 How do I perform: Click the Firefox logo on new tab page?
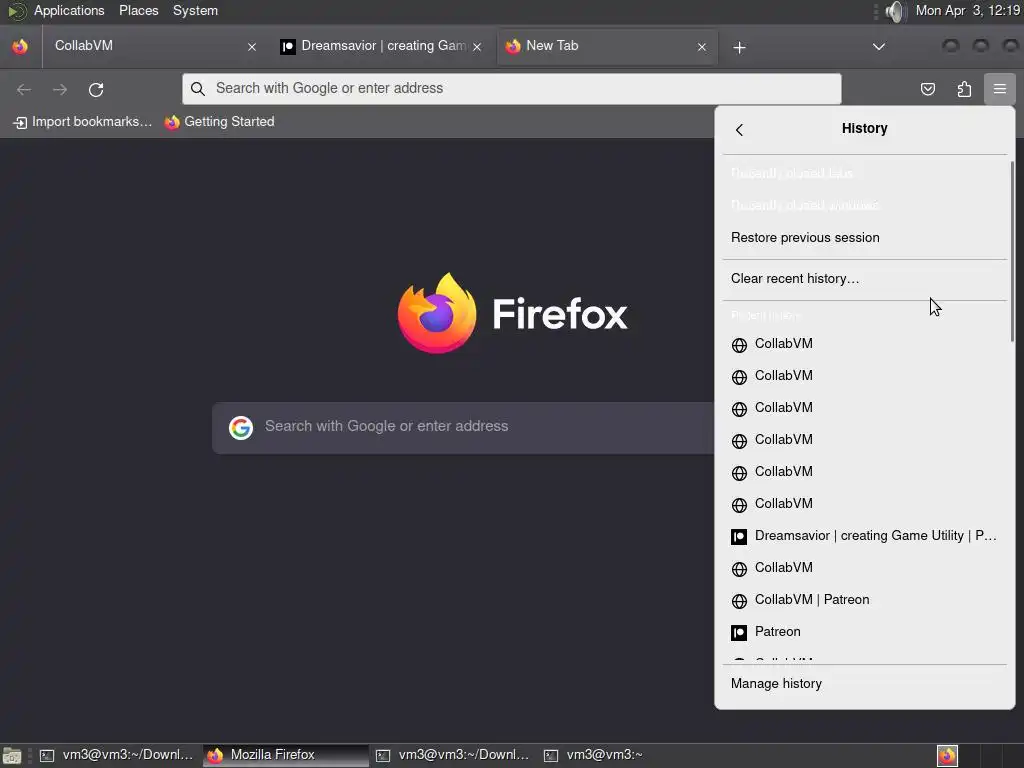[x=437, y=313]
